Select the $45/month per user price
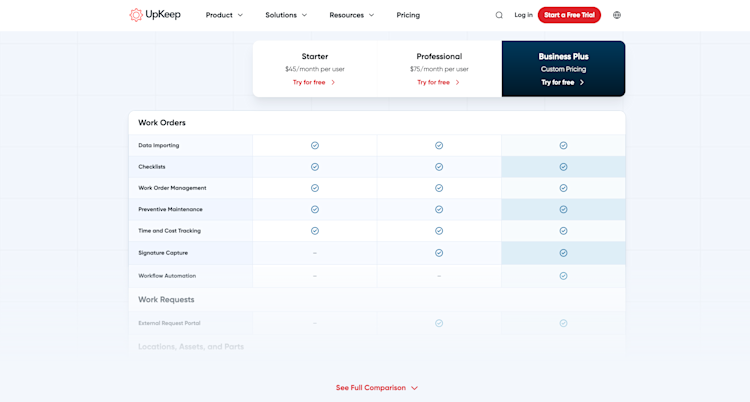 tap(315, 69)
